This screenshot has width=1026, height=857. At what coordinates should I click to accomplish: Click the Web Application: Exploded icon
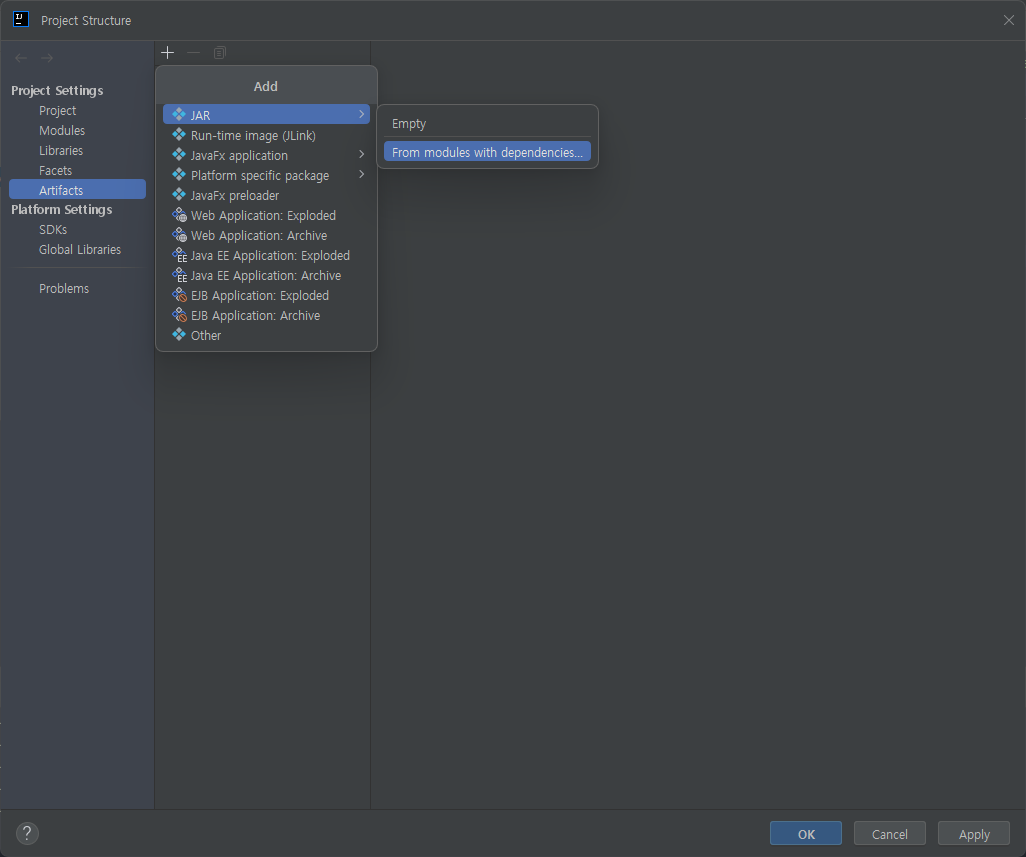click(x=179, y=215)
